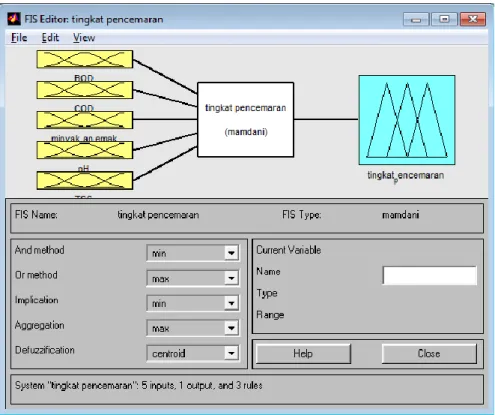Viewport: 495px width, 415px height.
Task: Select the minyak dan lemak input box
Action: coord(85,120)
